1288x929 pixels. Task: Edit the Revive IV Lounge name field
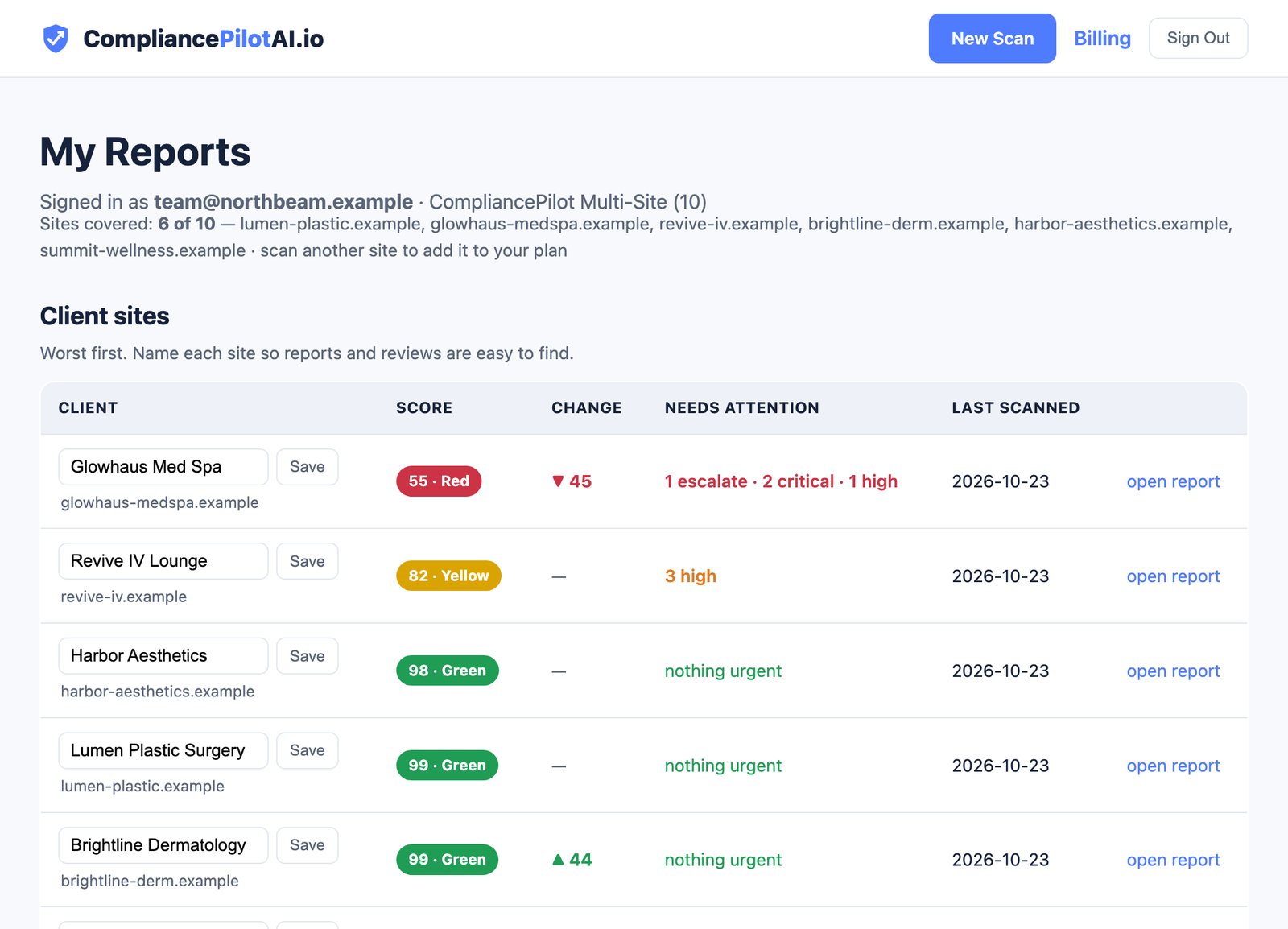163,561
